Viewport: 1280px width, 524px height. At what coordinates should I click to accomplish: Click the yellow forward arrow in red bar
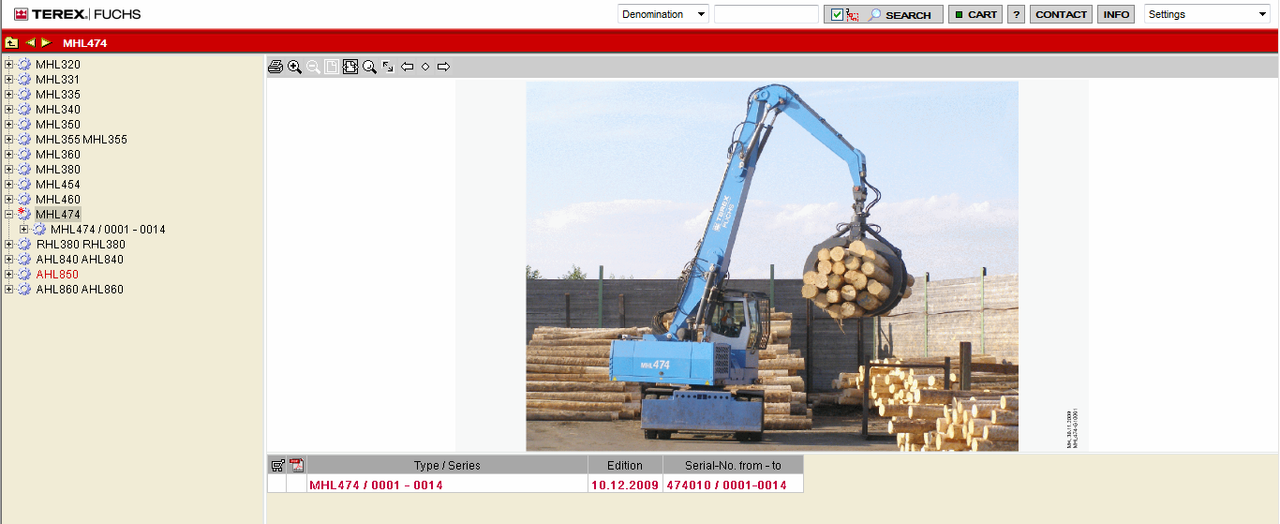(x=46, y=43)
